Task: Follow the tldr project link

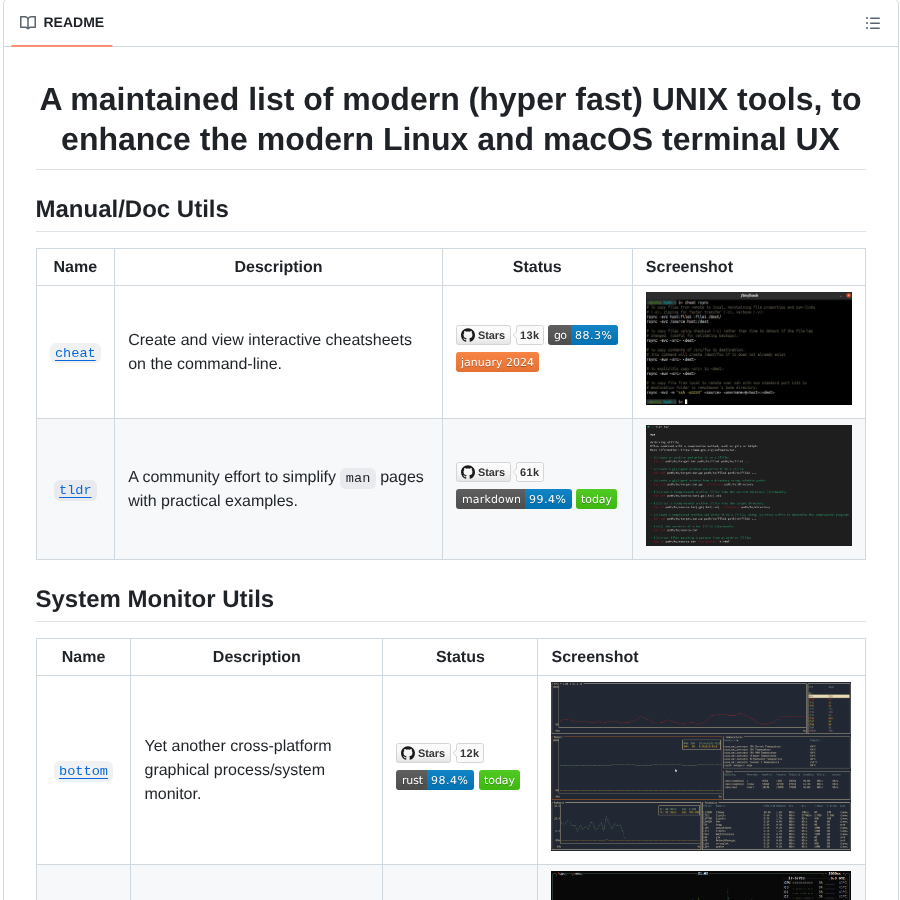Action: tap(74, 490)
